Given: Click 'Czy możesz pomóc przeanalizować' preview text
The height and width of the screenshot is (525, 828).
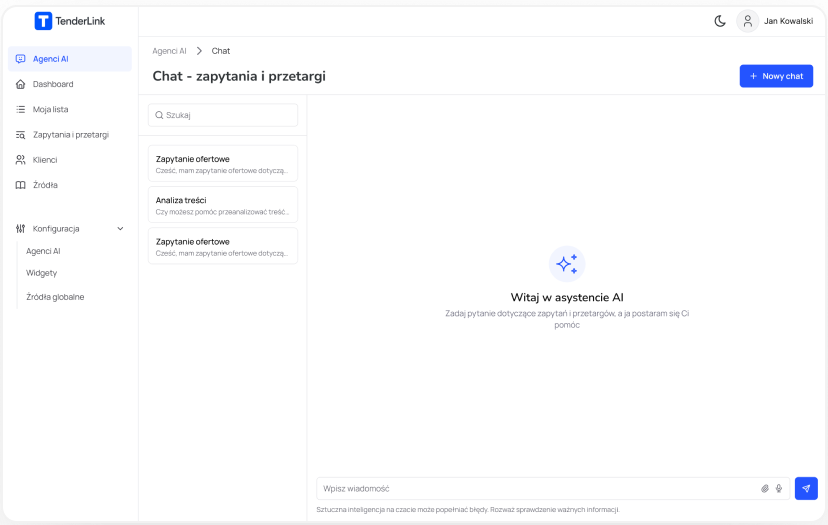Looking at the screenshot, I should click(222, 212).
